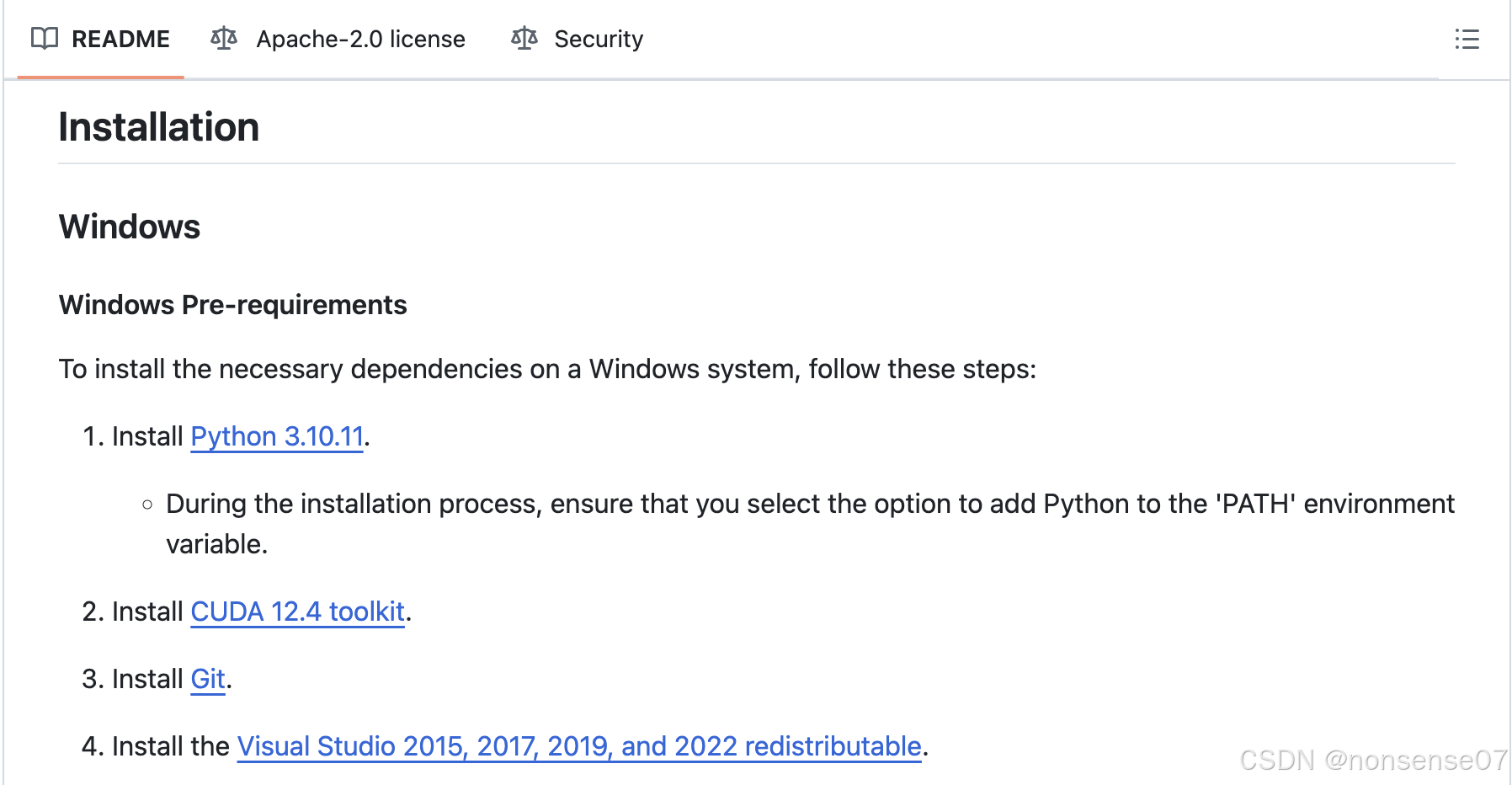The height and width of the screenshot is (785, 1512).
Task: Click the CSDN @nonsense07 watermark
Action: tap(1372, 760)
